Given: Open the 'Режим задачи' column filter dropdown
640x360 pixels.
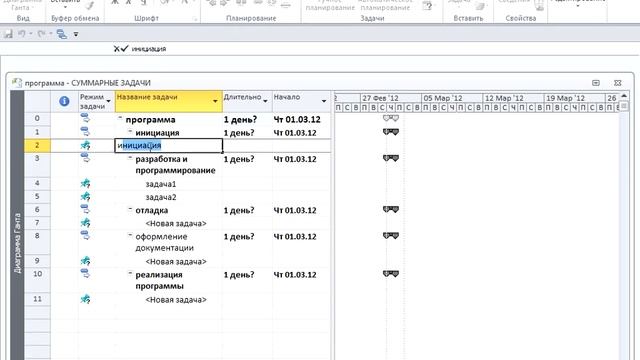Looking at the screenshot, I should tap(109, 101).
